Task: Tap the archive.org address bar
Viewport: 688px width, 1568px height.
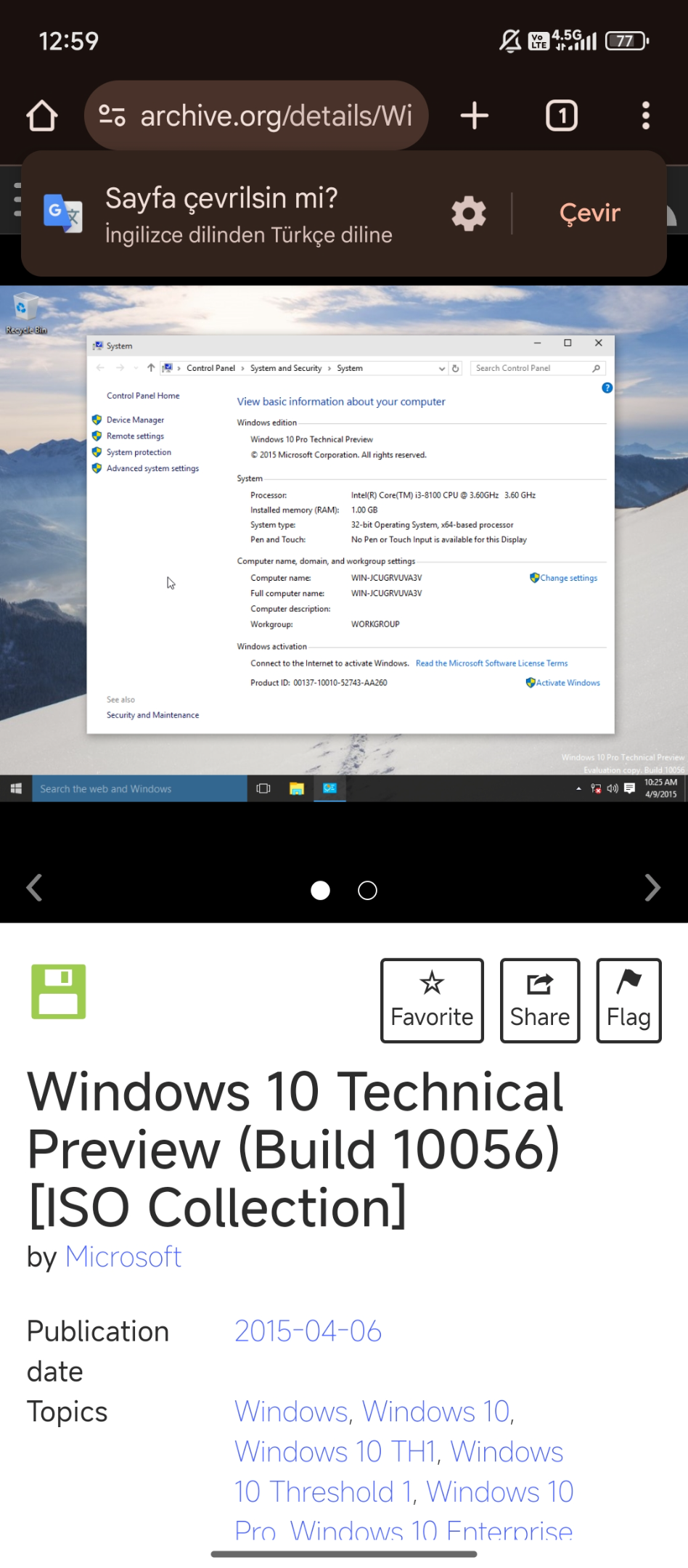Action: coord(257,115)
